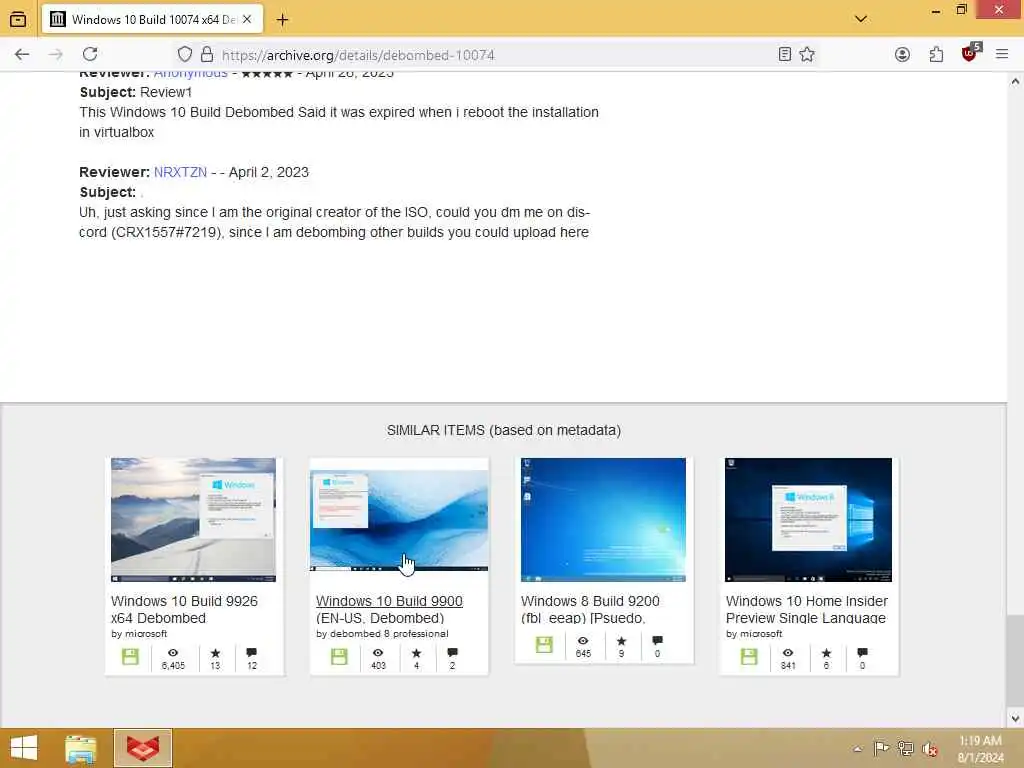The image size is (1024, 768).
Task: Show hidden tray icons arrow
Action: (x=857, y=749)
